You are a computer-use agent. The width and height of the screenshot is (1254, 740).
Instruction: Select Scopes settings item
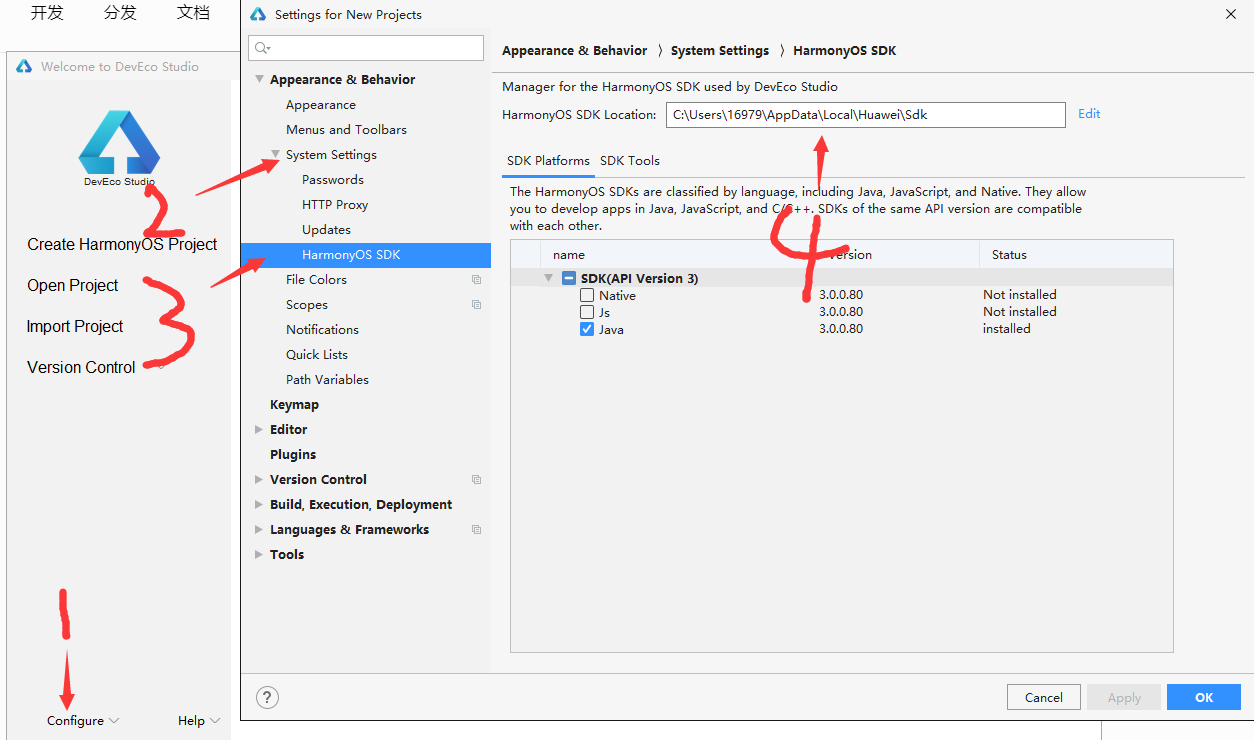(307, 305)
